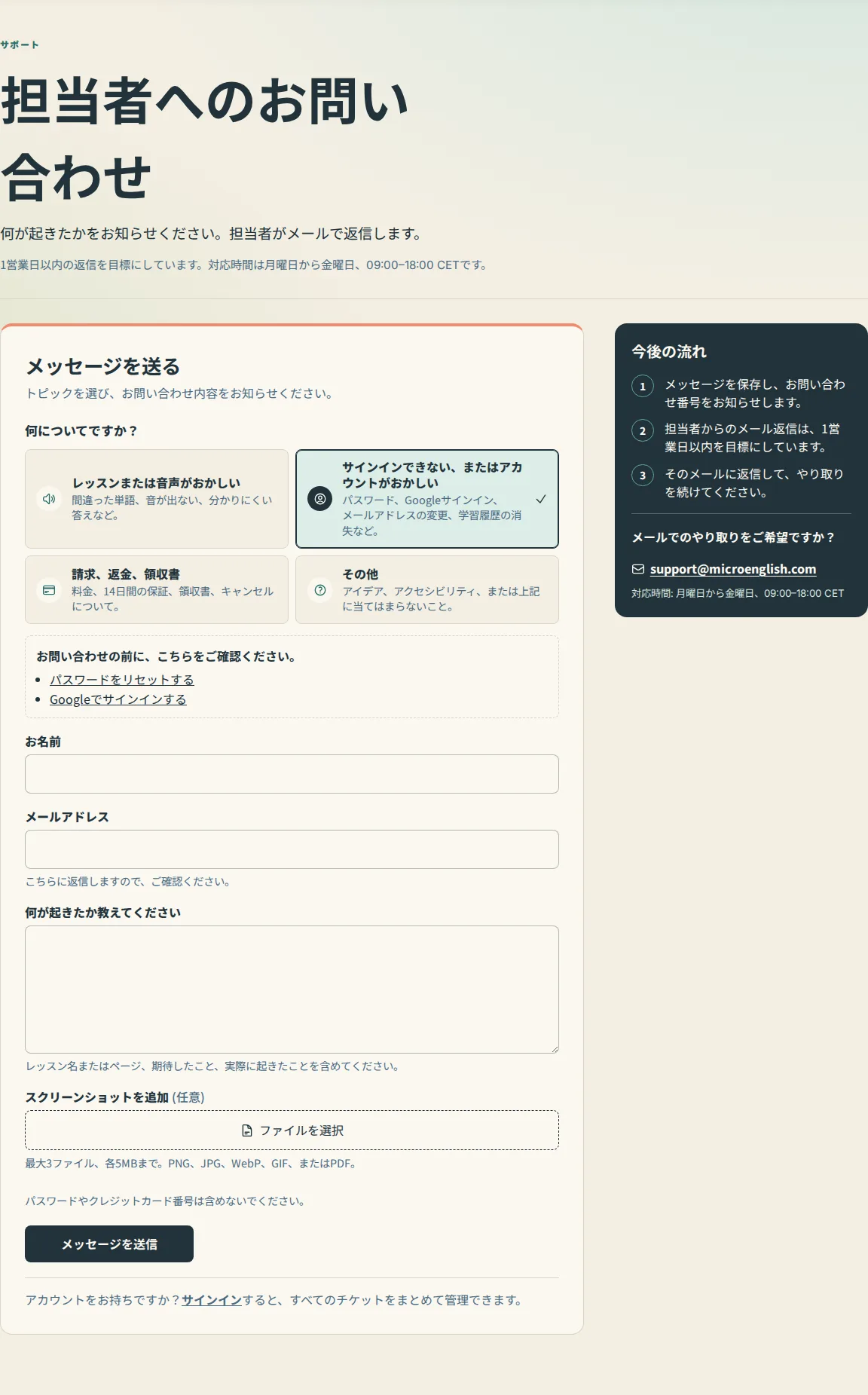Submit with メッセージを送信 button
Image resolution: width=868 pixels, height=1395 pixels.
coord(109,1244)
